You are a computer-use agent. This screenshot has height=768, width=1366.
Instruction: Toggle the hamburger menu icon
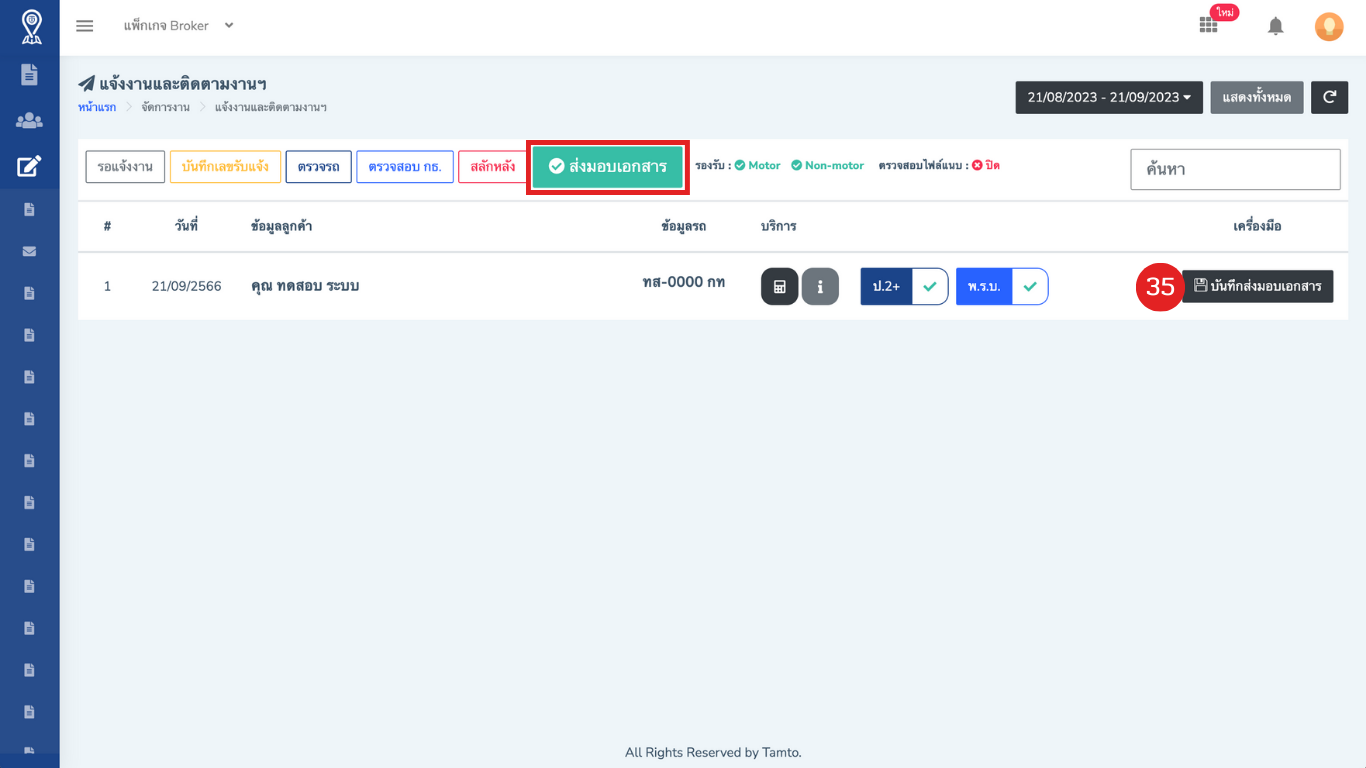click(x=85, y=26)
